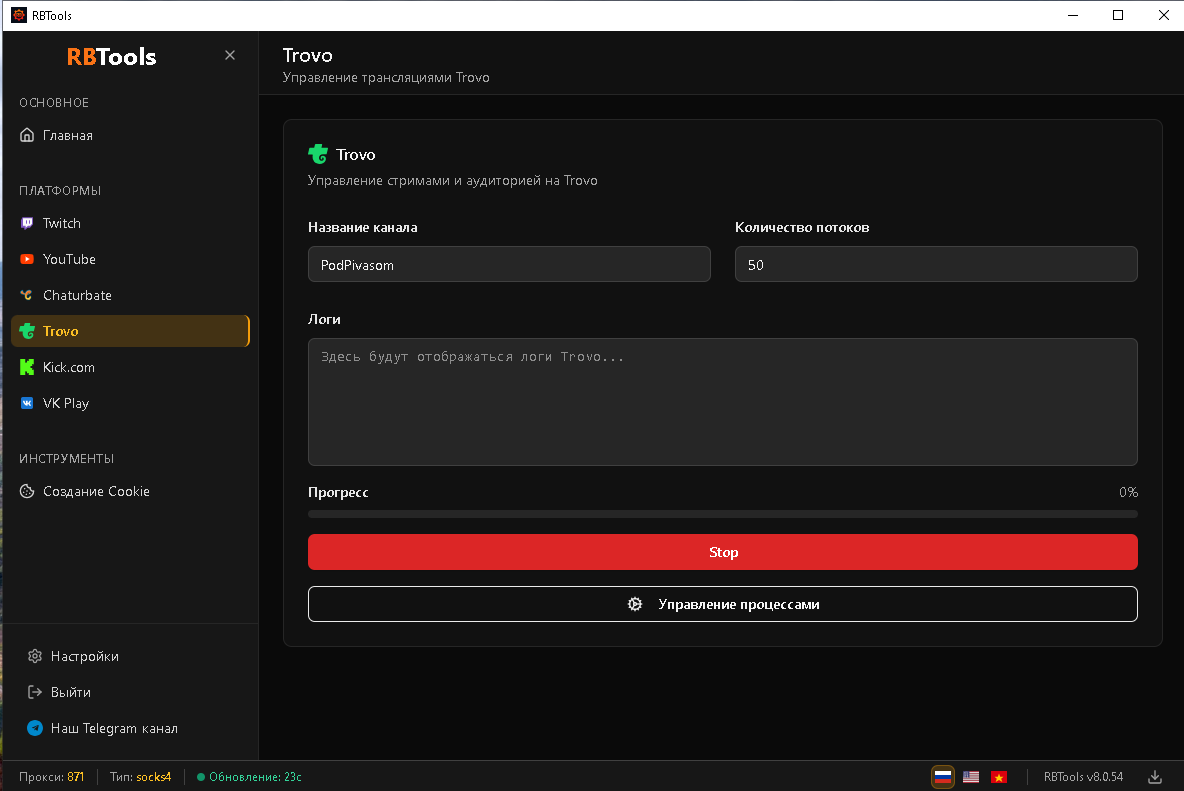Open Управление процессами button
This screenshot has width=1184, height=791.
click(x=722, y=604)
